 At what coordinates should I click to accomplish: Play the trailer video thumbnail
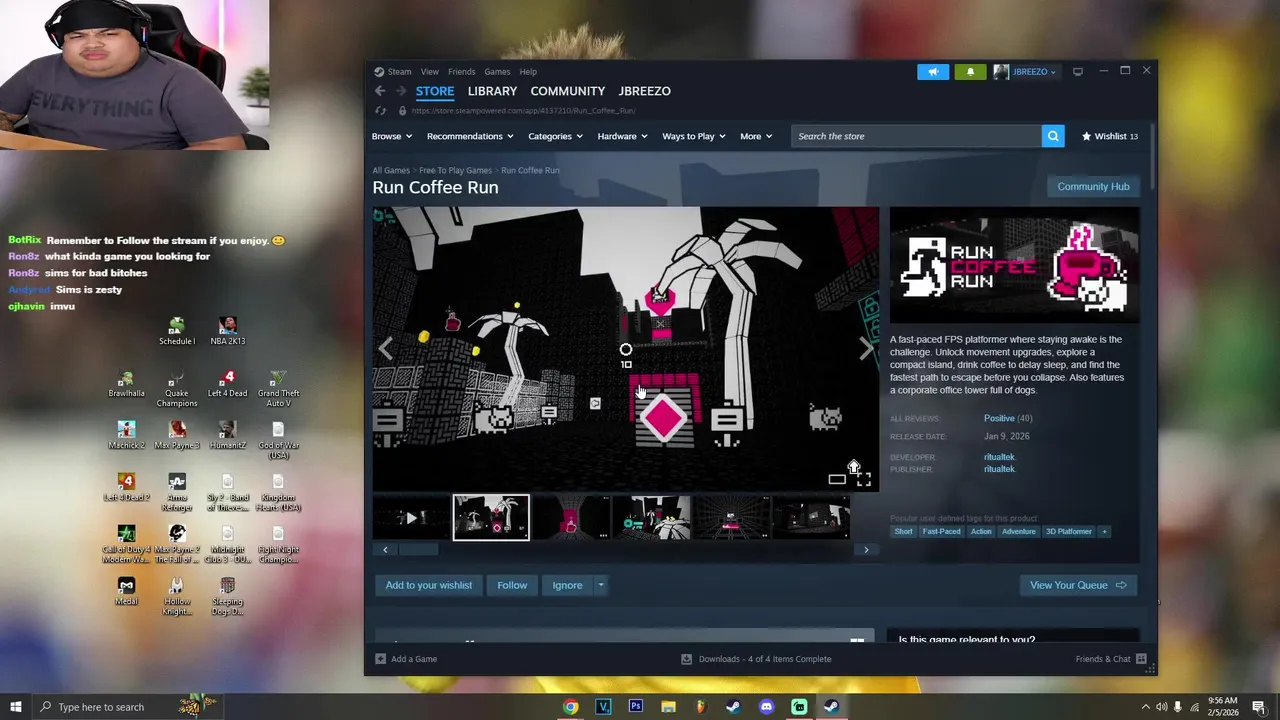coord(410,518)
